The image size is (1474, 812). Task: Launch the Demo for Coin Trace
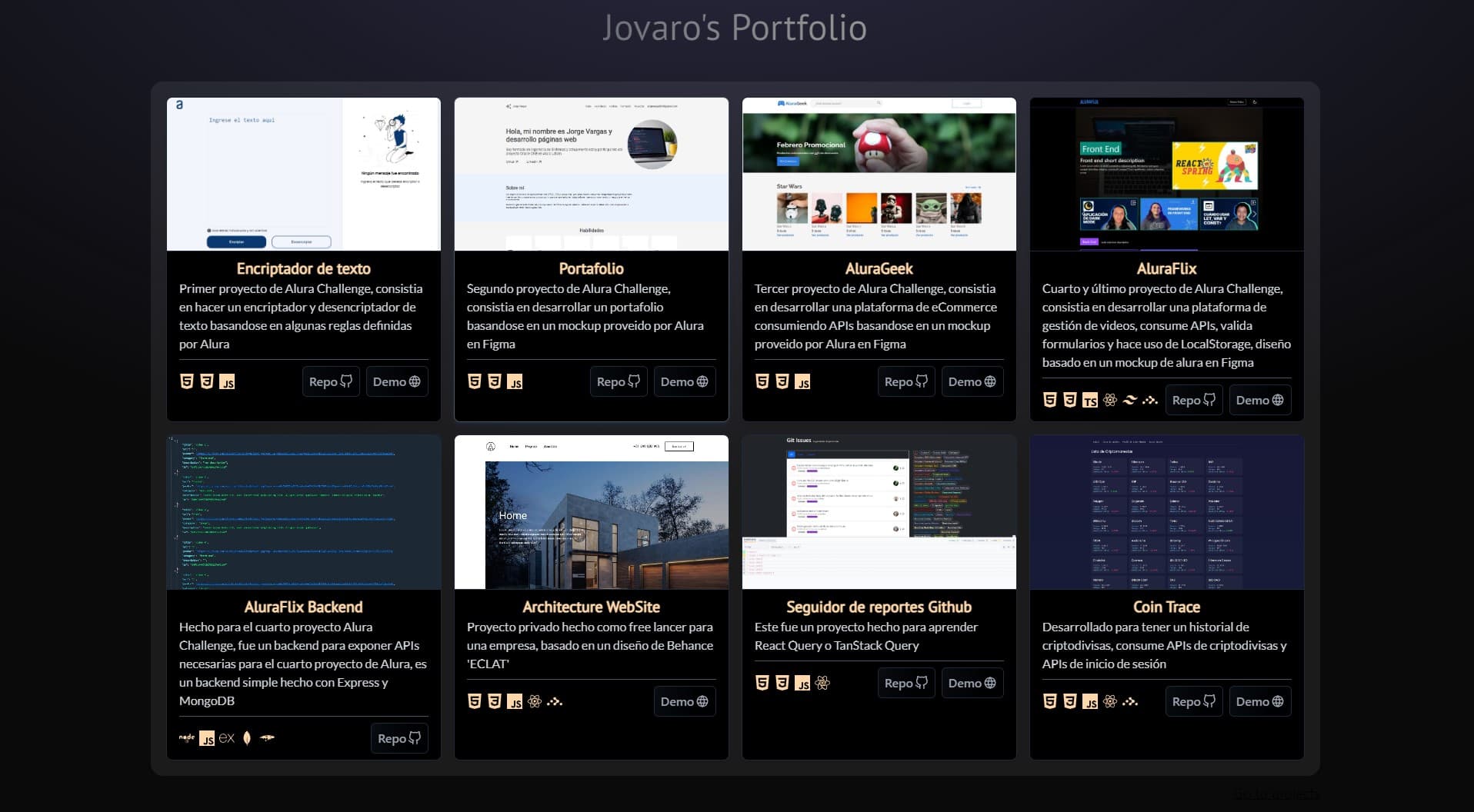pos(1260,701)
